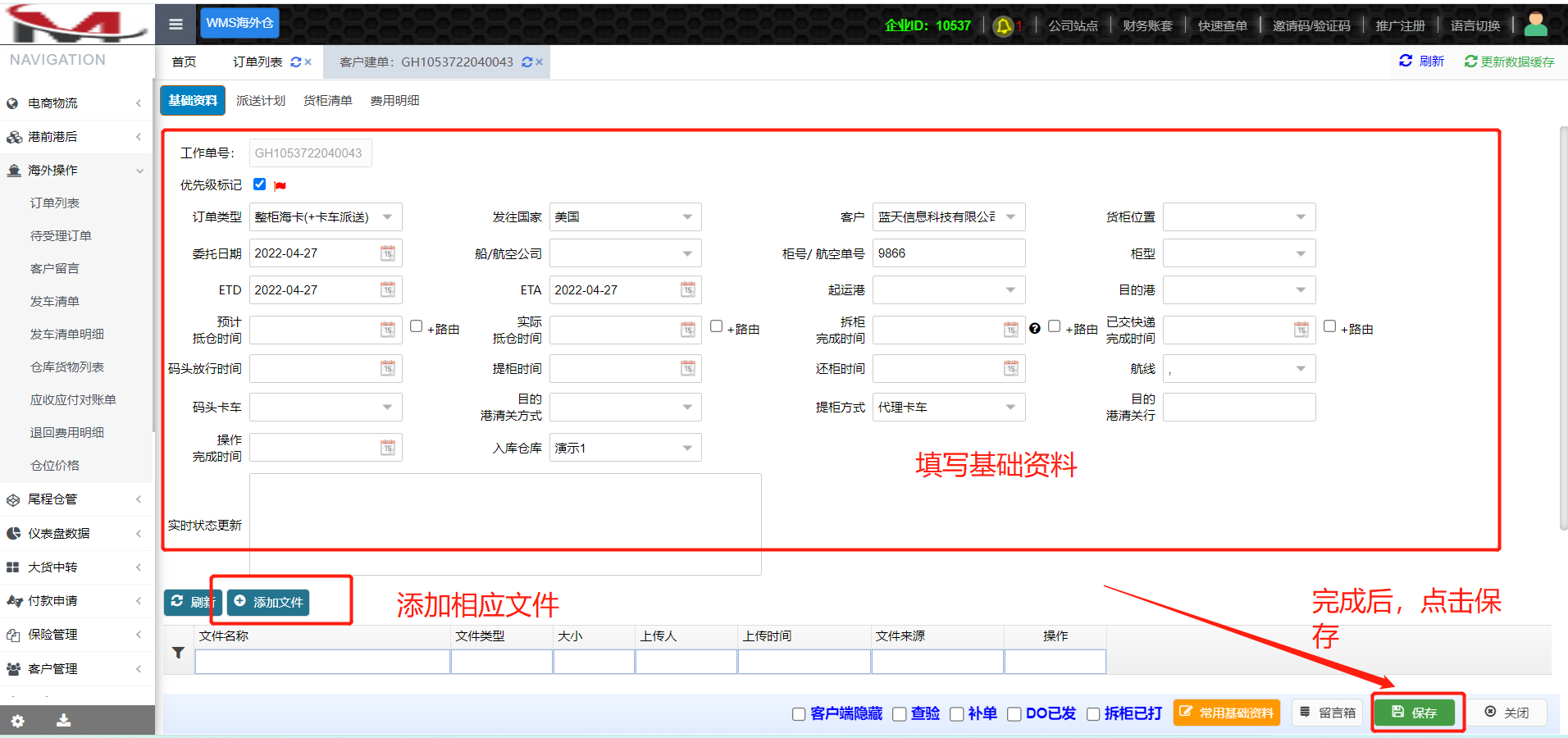The height and width of the screenshot is (738, 1568).
Task: Click the company logo in top-left corner
Action: pyautogui.click(x=76, y=22)
